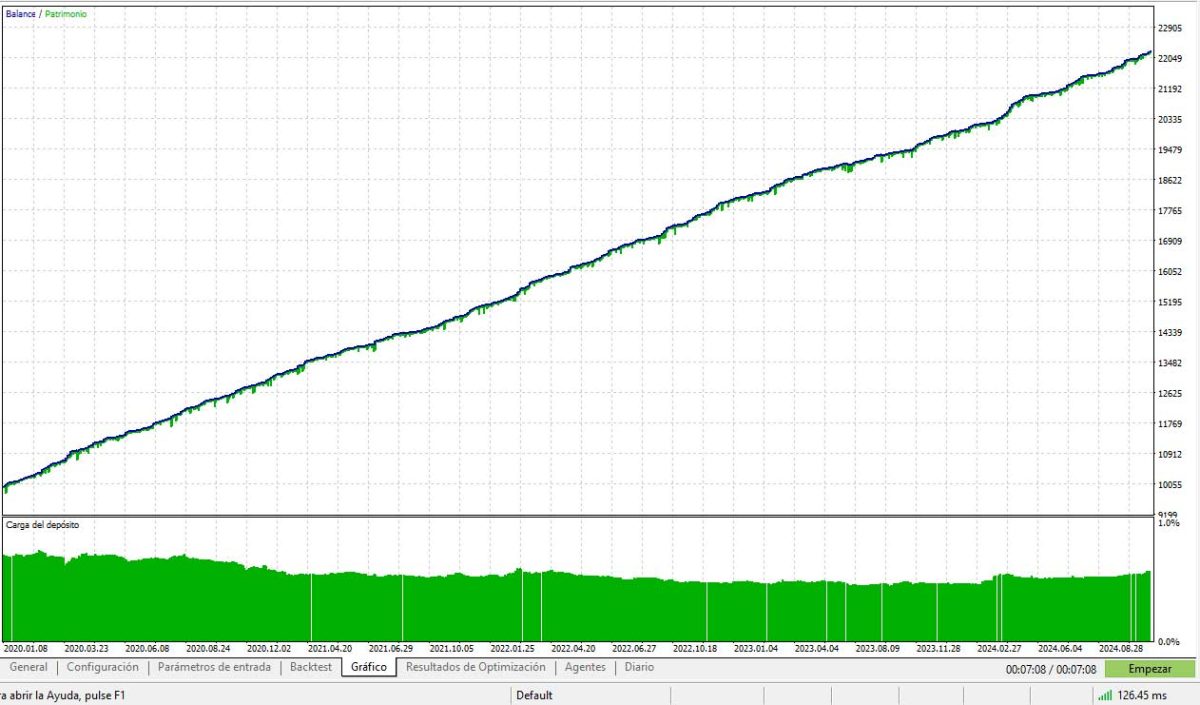Click the Balance legend label
Image resolution: width=1200 pixels, height=705 pixels.
pos(20,14)
